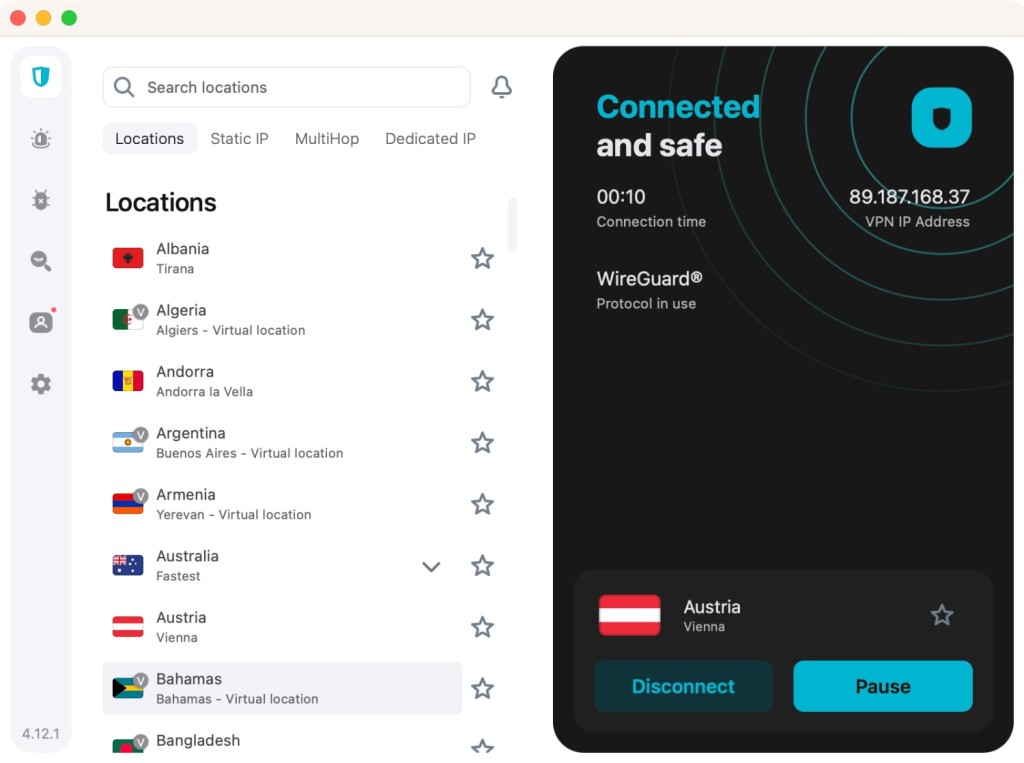Open the Antivirus bug icon
Screen dimensions: 1024x763
point(41,200)
